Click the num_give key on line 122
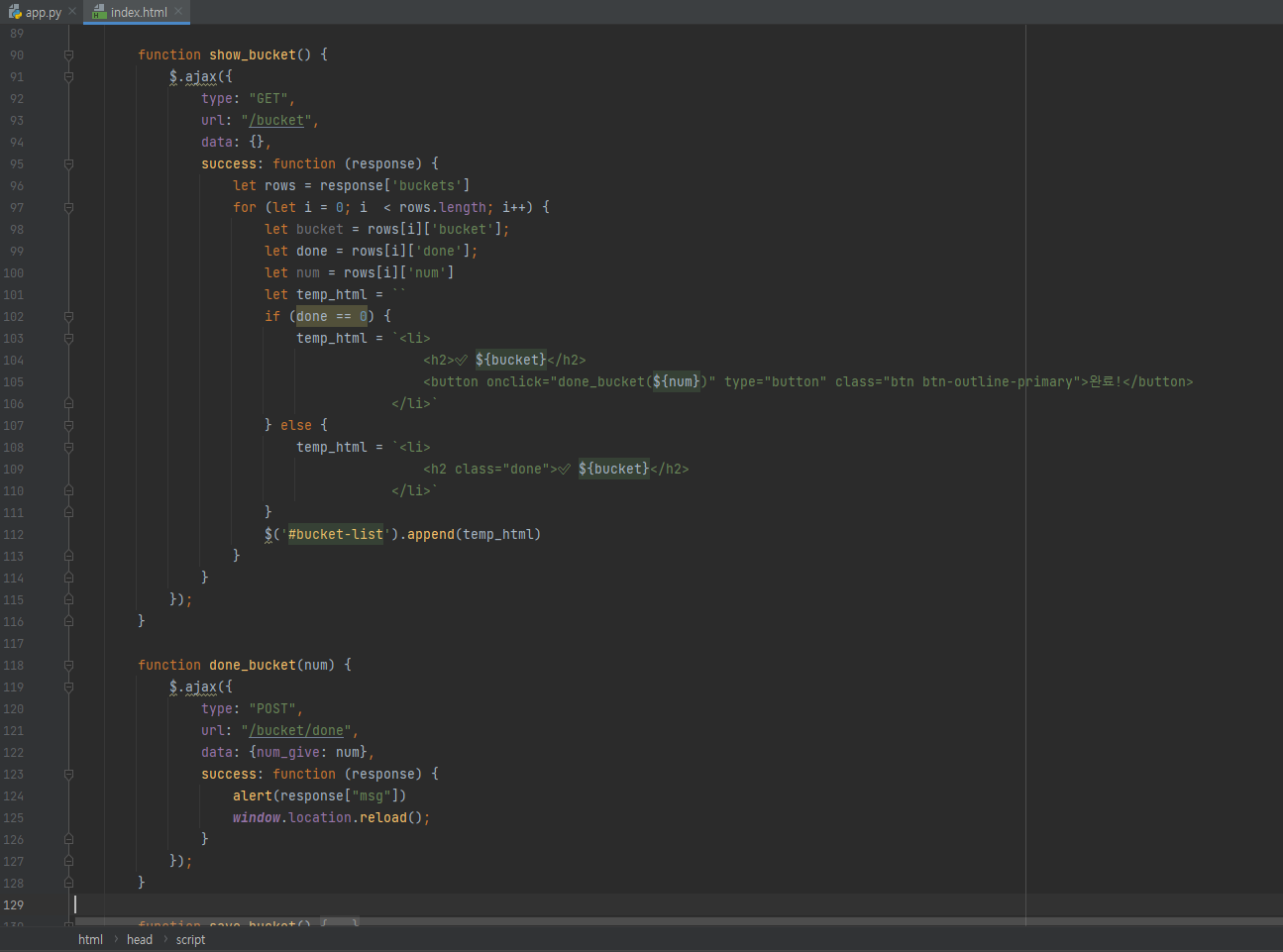This screenshot has width=1283, height=952. tap(288, 752)
